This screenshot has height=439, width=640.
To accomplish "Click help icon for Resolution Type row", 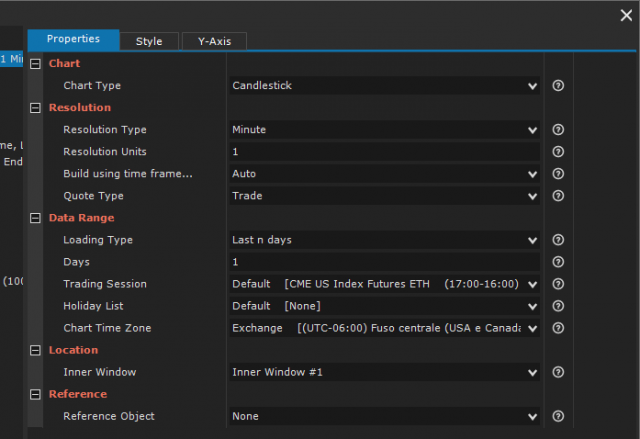I will (558, 130).
